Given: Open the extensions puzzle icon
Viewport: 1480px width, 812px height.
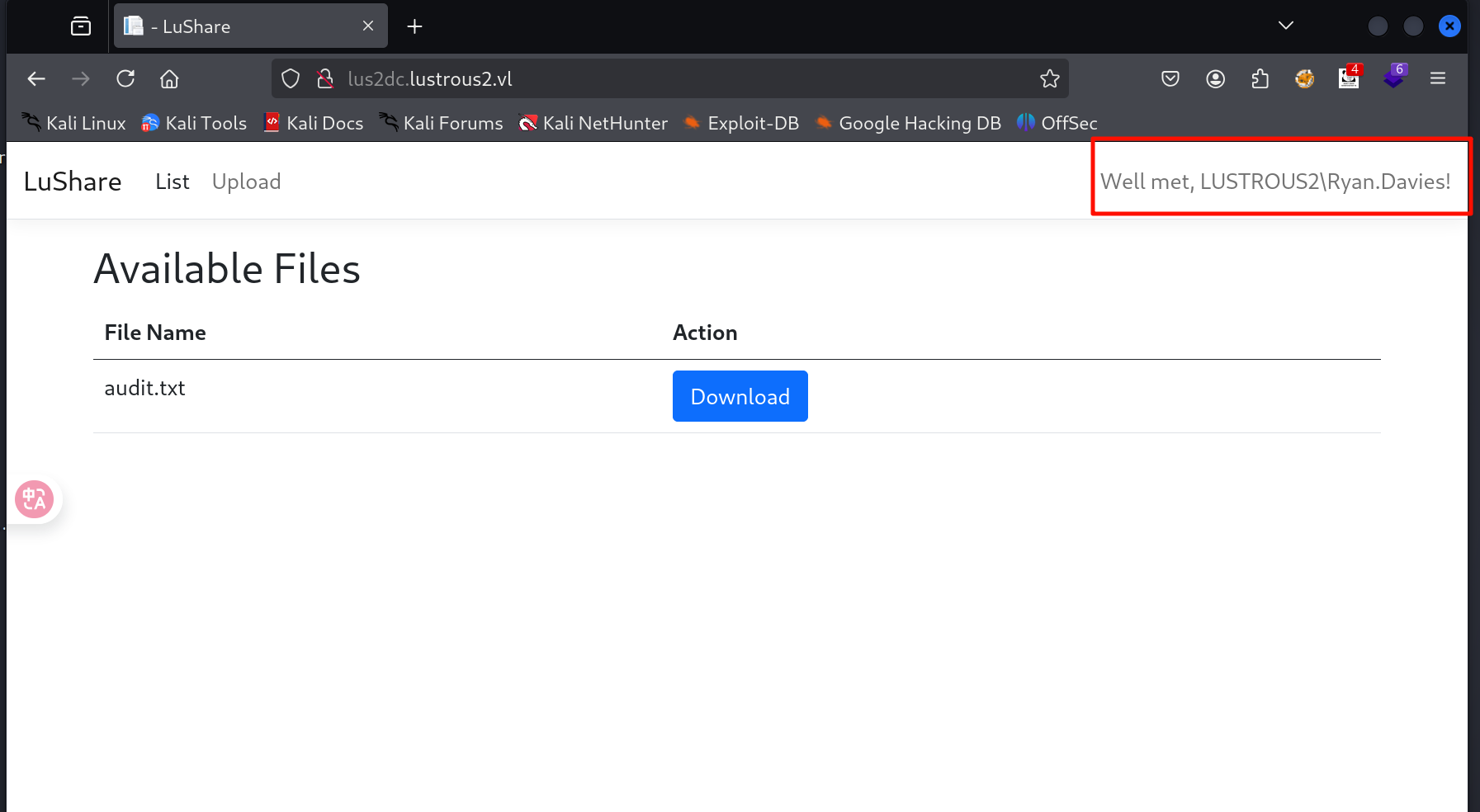Looking at the screenshot, I should point(1260,78).
